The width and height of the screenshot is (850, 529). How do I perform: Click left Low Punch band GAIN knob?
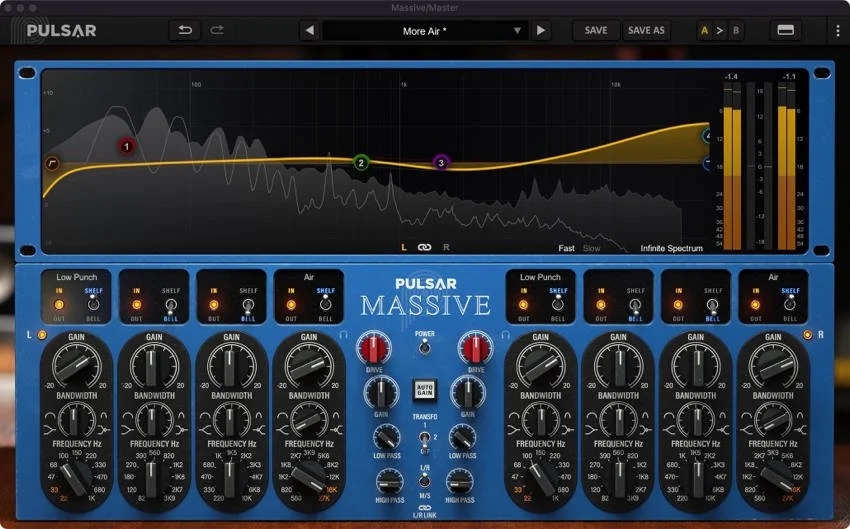(76, 365)
